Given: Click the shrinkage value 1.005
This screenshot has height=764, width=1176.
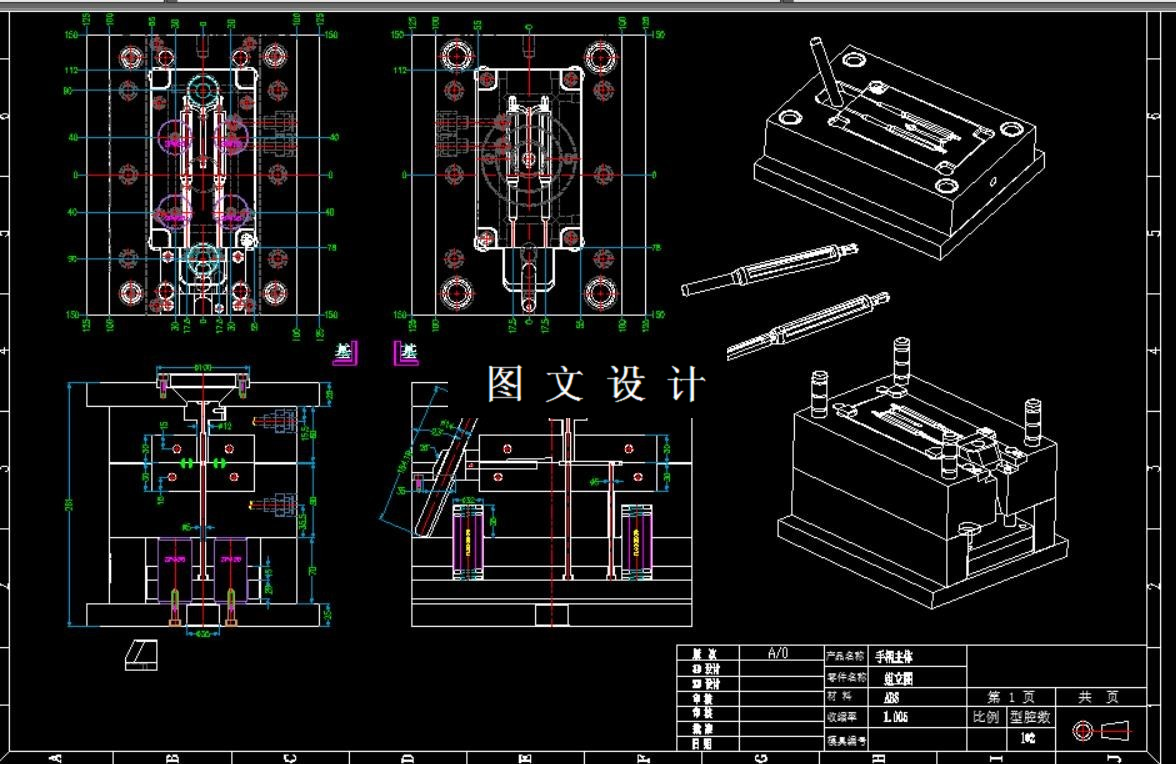Looking at the screenshot, I should coord(896,717).
